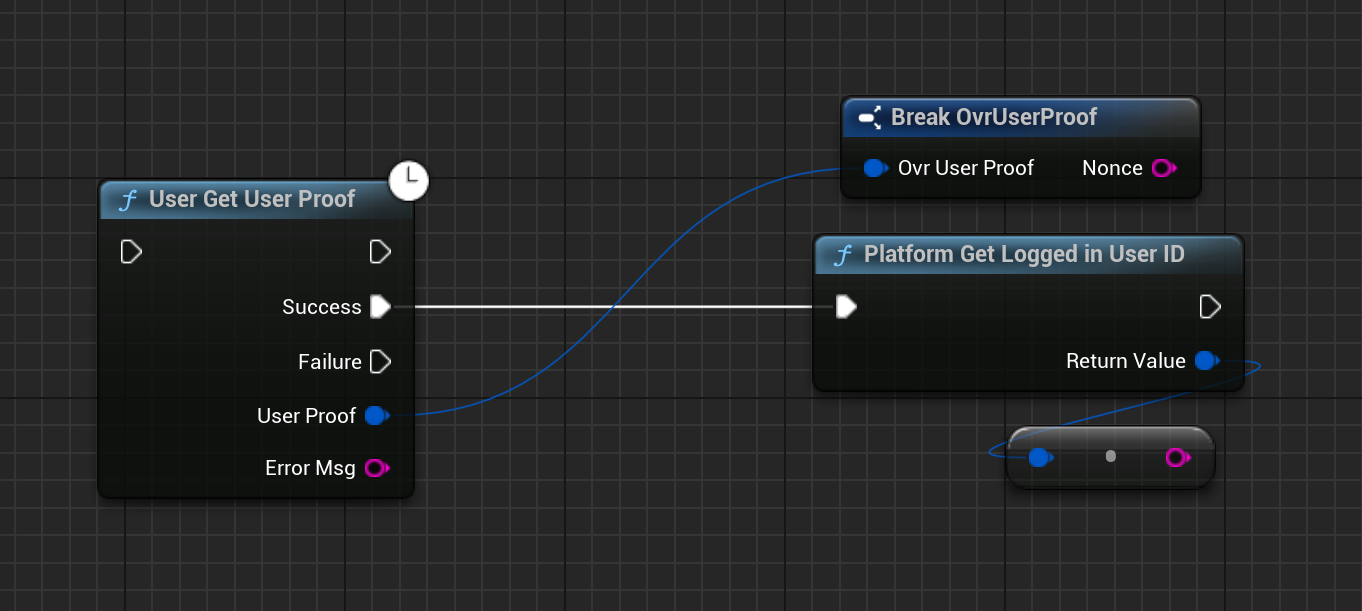The image size is (1362, 611).
Task: Click the latent clock icon on User Get User Proof
Action: pos(408,181)
